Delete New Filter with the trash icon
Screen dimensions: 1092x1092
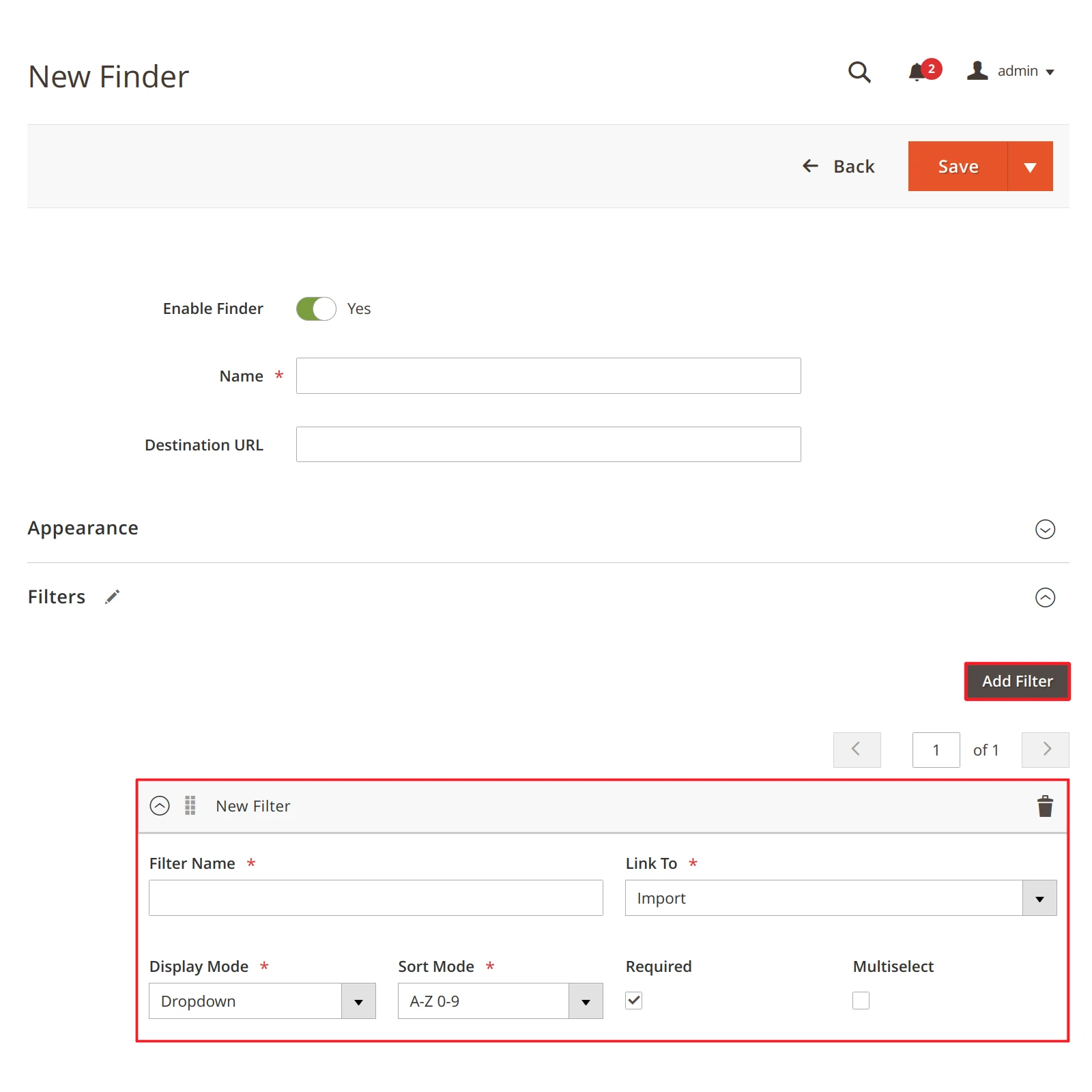click(x=1044, y=805)
